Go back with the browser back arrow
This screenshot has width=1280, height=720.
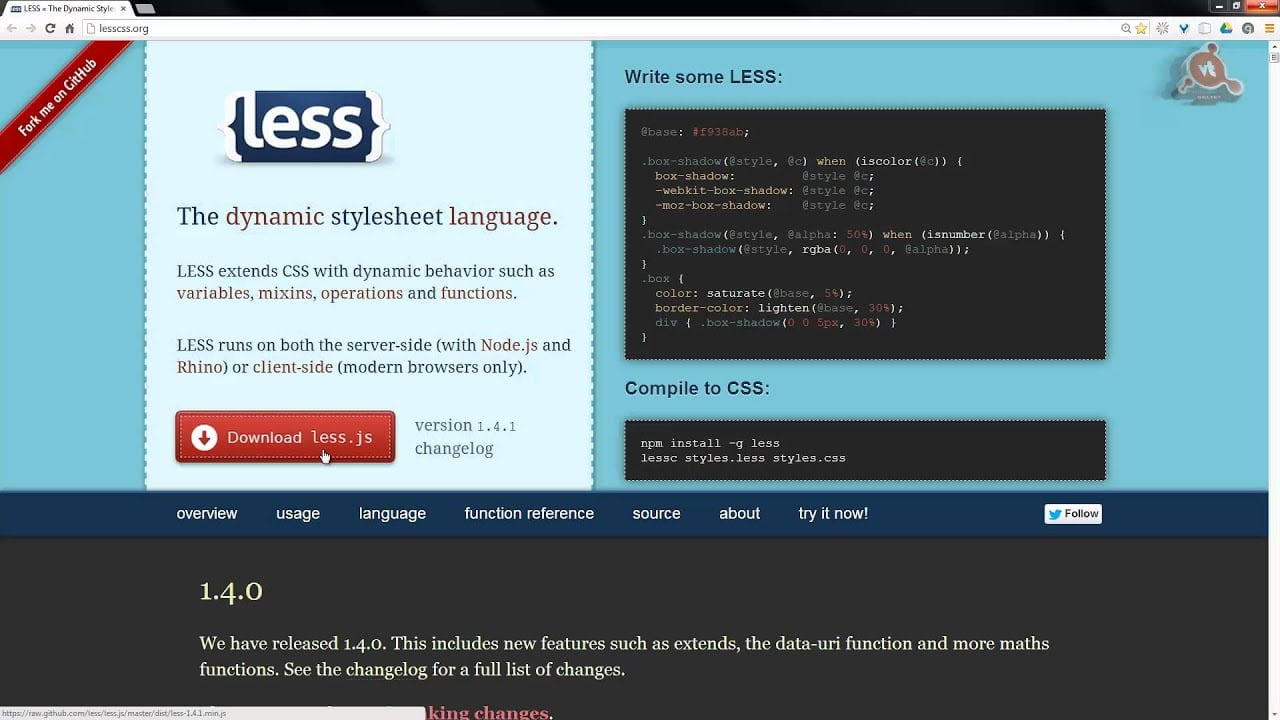(x=12, y=28)
